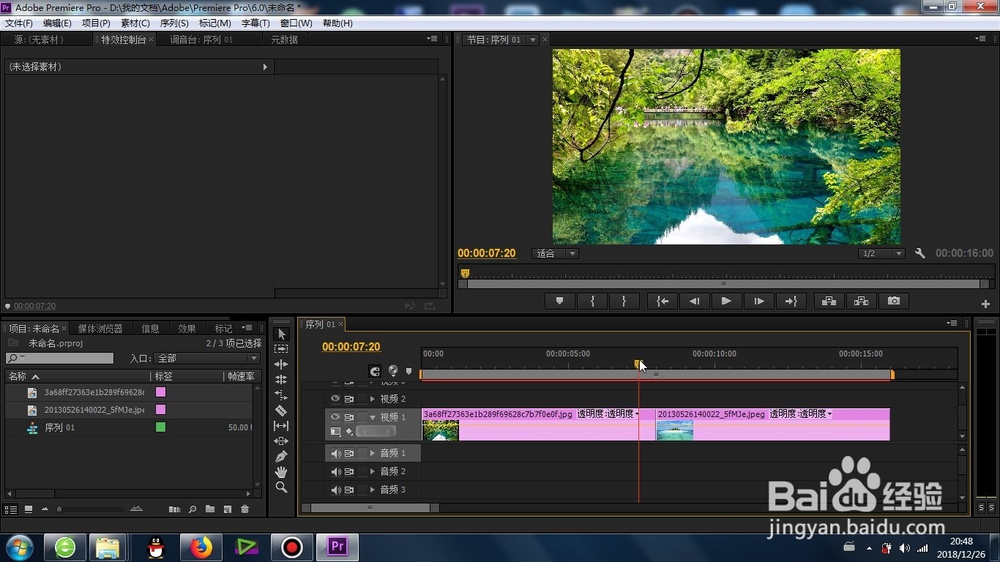This screenshot has height=562, width=1000.
Task: Select the Pen tool
Action: 281,457
